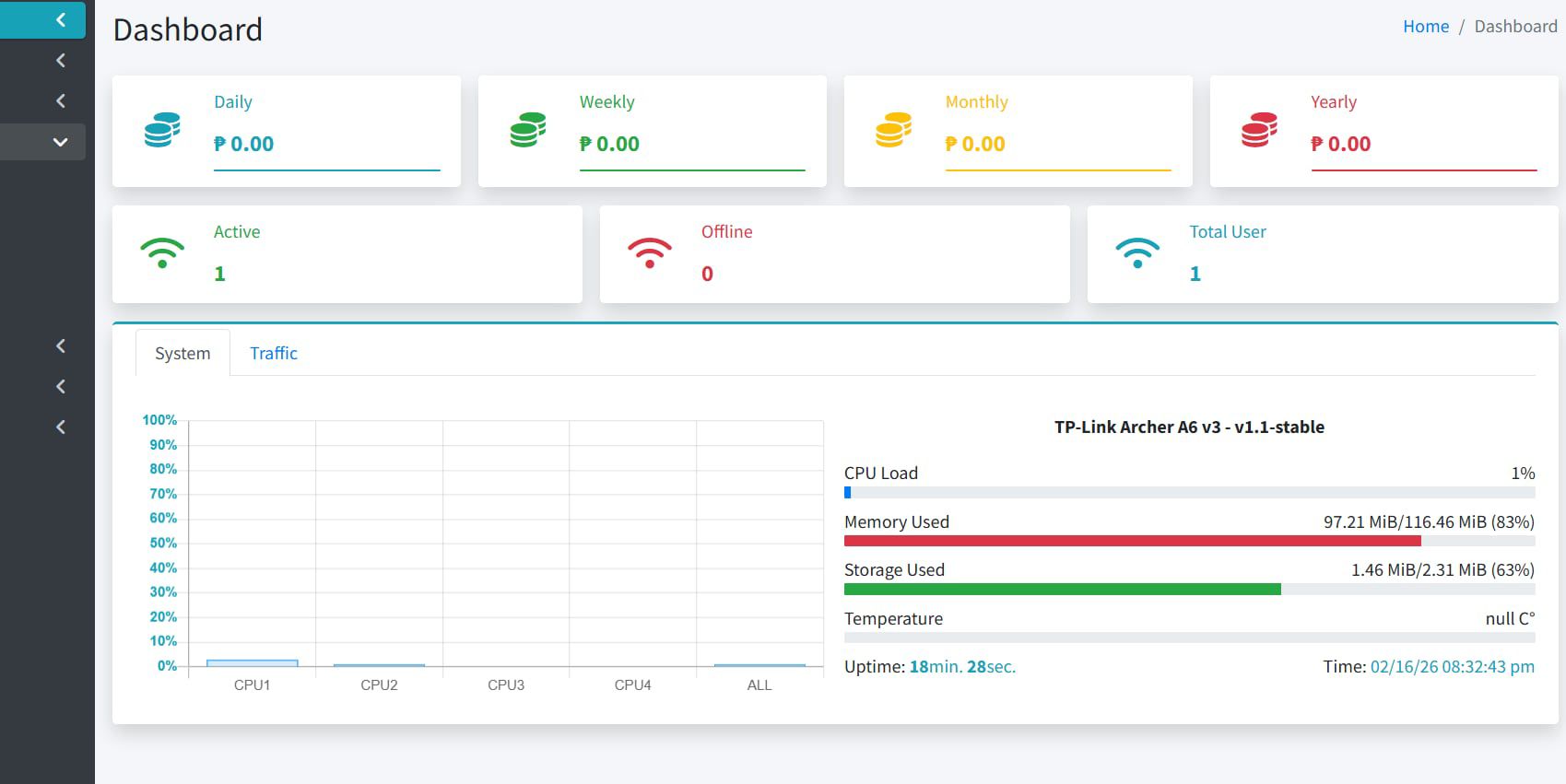Click the 97.21 MiB/116.46 MiB memory value
The image size is (1566, 784).
tap(1429, 521)
